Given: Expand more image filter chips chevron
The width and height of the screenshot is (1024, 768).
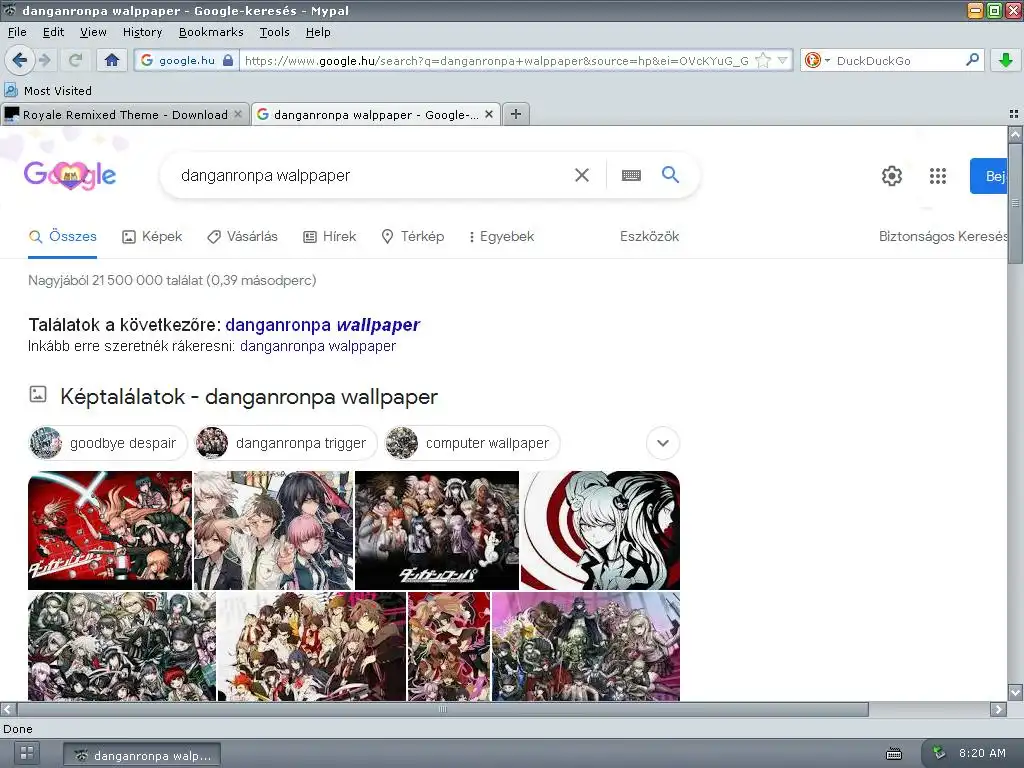Looking at the screenshot, I should pos(663,443).
